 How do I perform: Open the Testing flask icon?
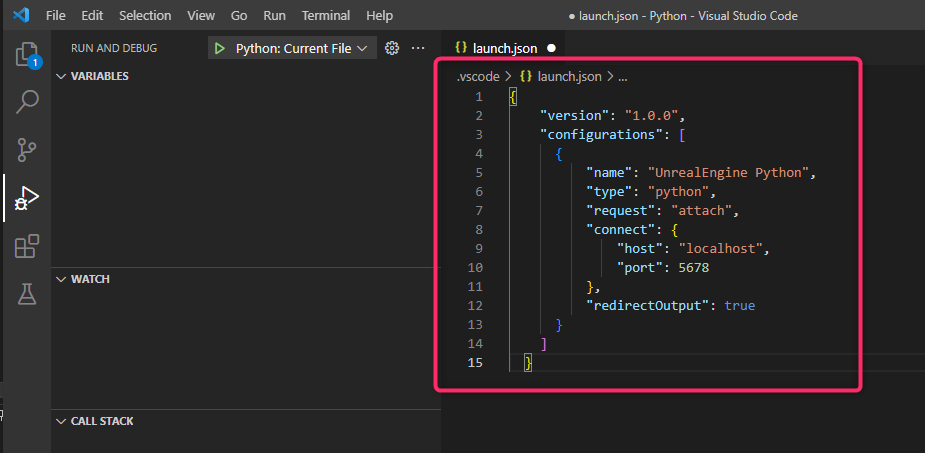pyautogui.click(x=27, y=294)
